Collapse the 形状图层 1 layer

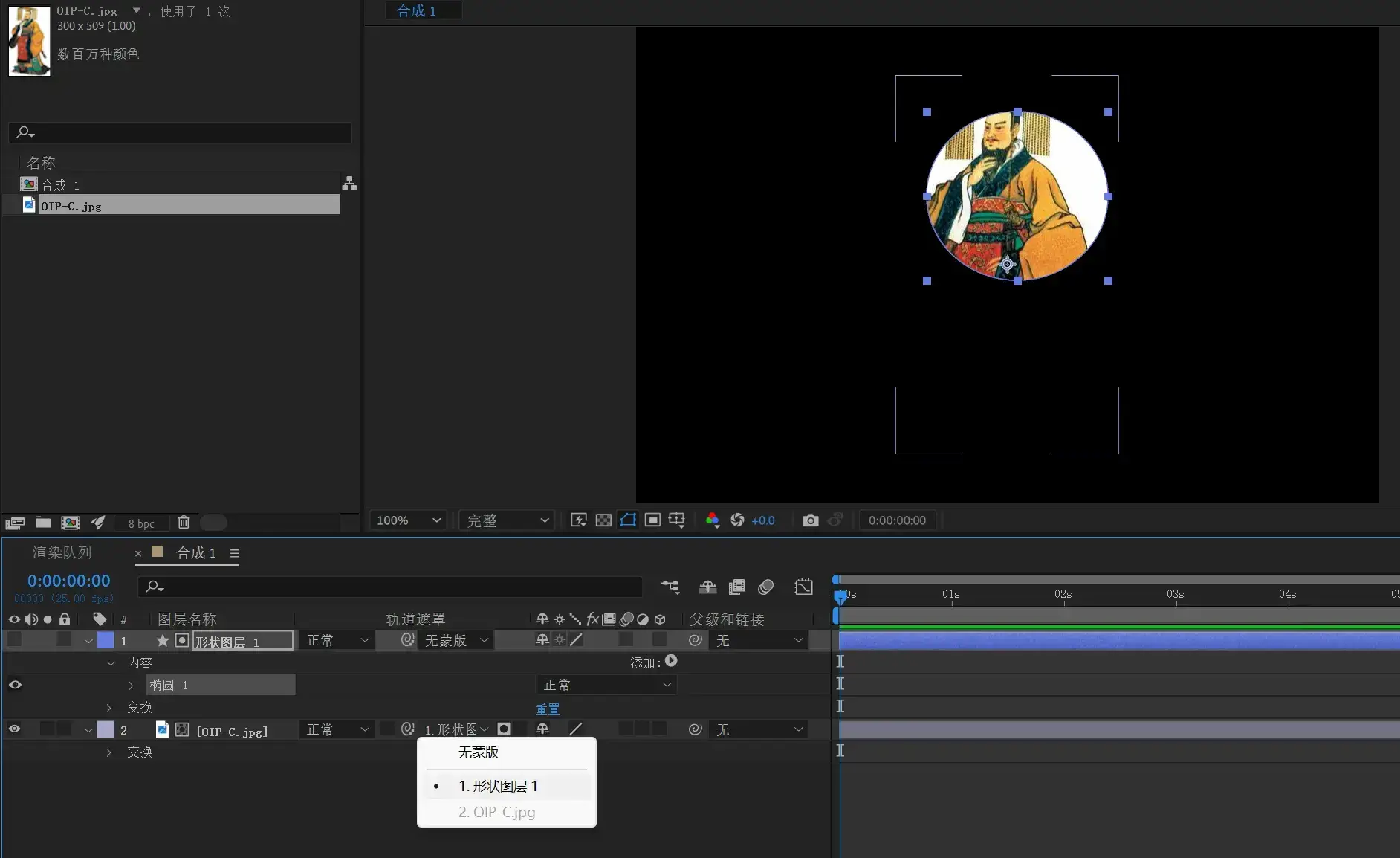[88, 641]
